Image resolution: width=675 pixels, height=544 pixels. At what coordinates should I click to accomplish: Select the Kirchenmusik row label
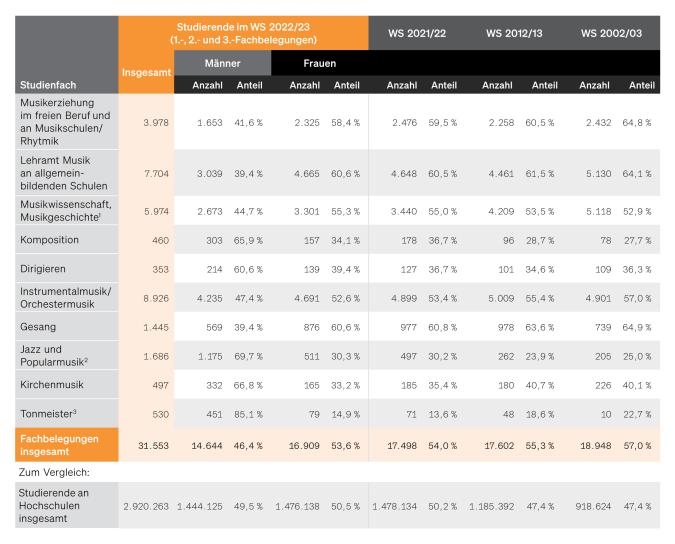pos(52,385)
